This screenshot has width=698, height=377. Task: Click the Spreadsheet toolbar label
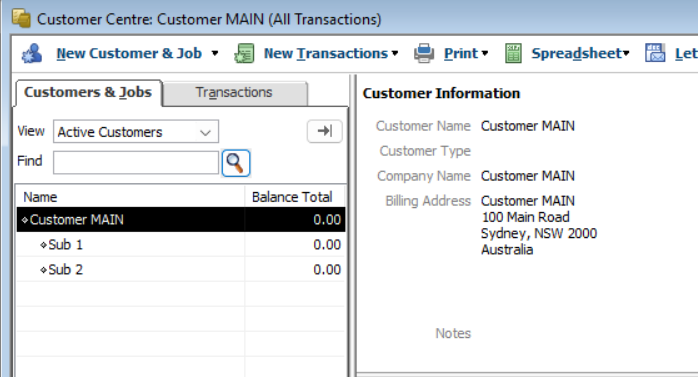coord(576,53)
